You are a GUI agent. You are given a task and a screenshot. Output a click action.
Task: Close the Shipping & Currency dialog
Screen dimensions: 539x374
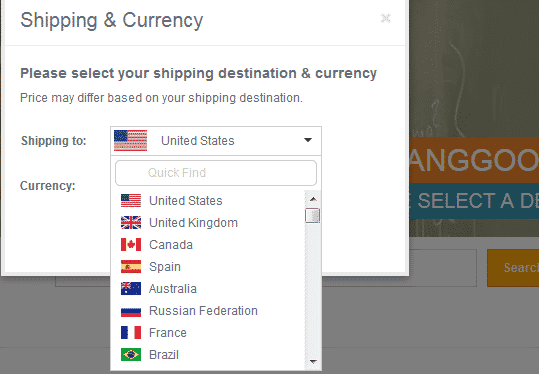pos(386,18)
